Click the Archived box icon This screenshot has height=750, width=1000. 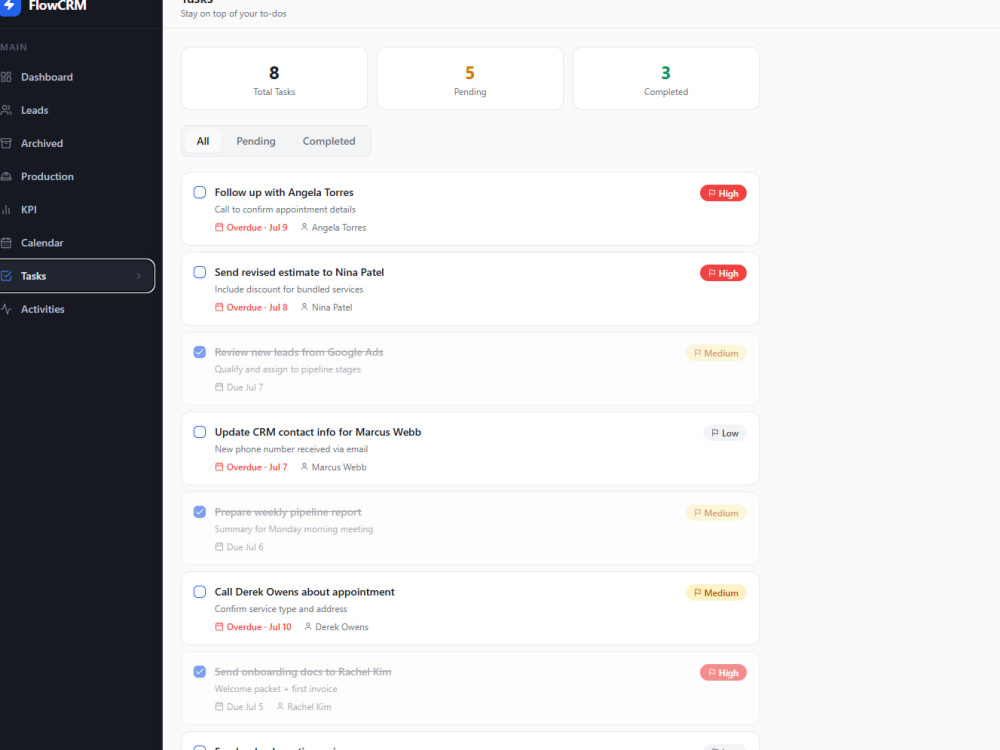[x=6, y=143]
